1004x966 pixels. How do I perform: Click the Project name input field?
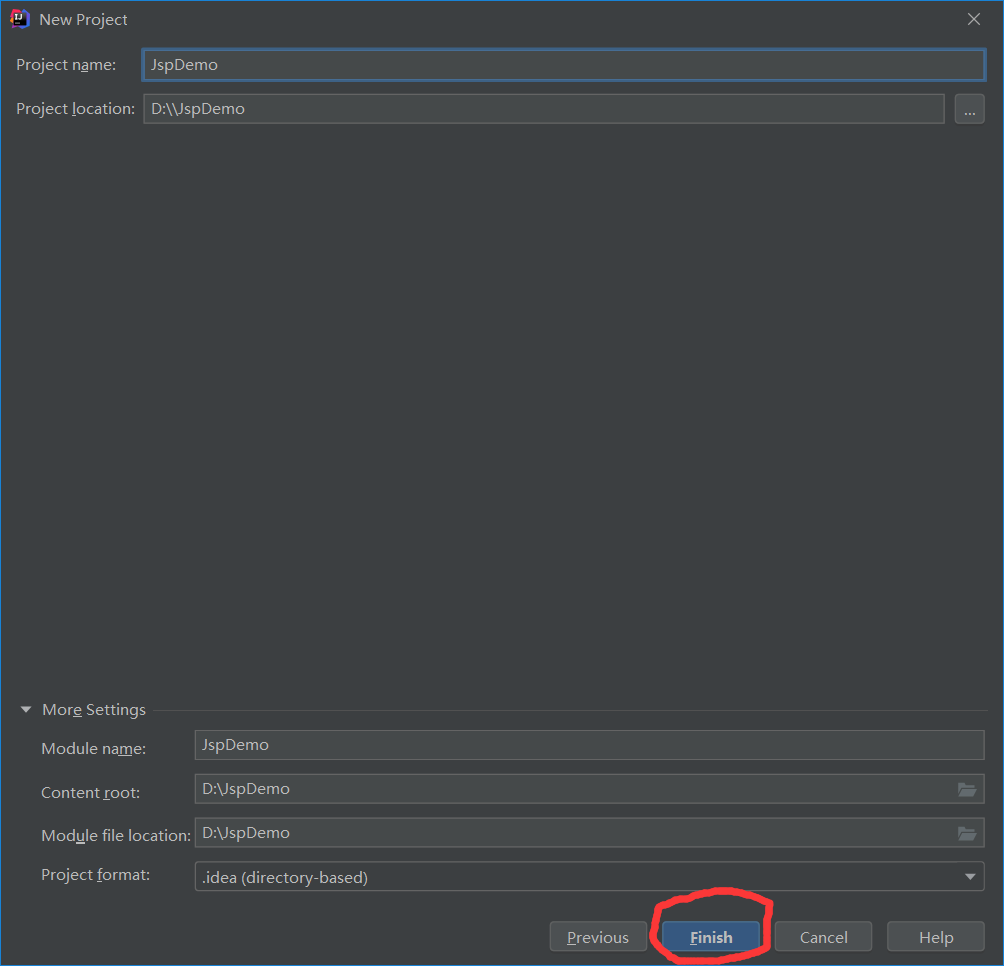click(563, 65)
